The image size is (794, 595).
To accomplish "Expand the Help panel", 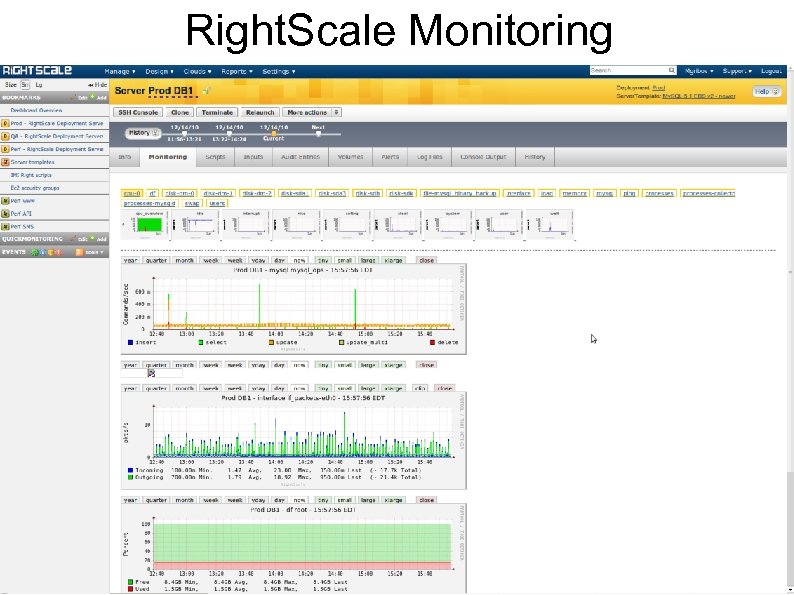I will (766, 92).
